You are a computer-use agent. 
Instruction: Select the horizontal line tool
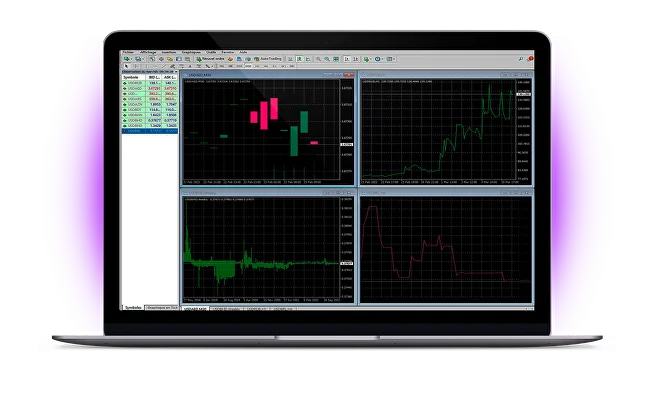coord(155,66)
